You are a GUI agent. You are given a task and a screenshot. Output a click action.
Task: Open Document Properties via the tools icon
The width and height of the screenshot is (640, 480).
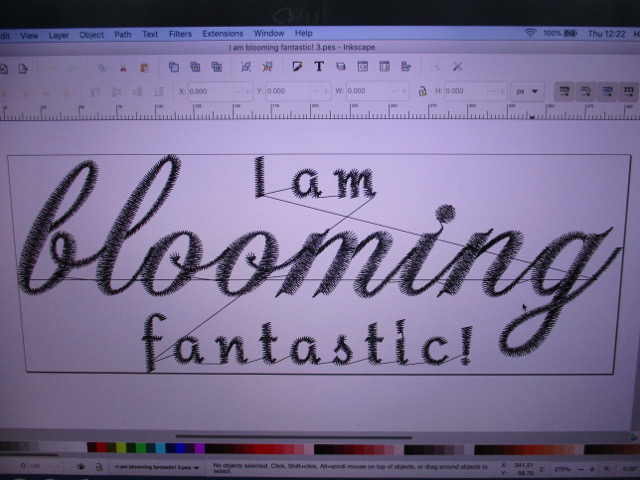coord(458,66)
